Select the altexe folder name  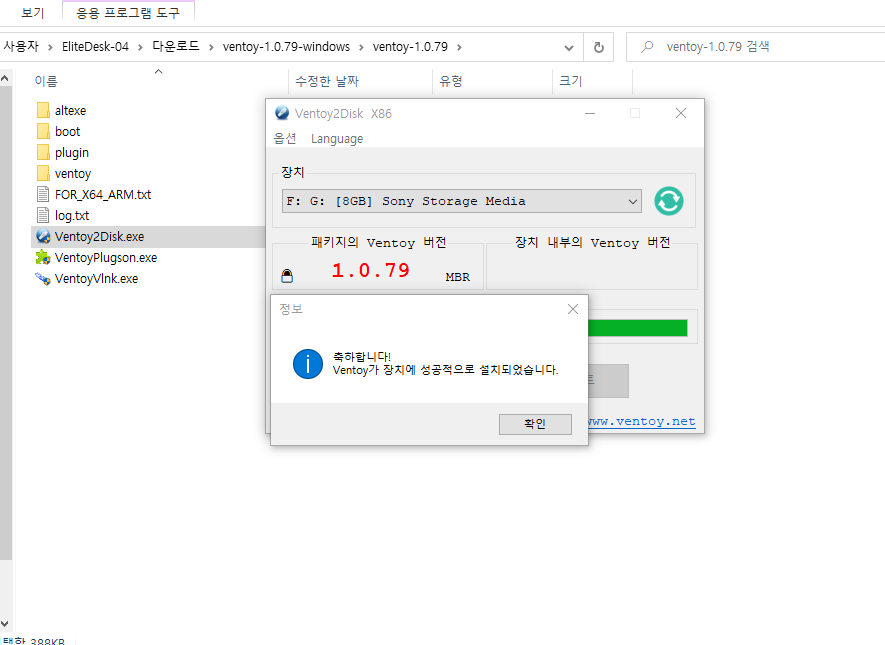coord(71,111)
